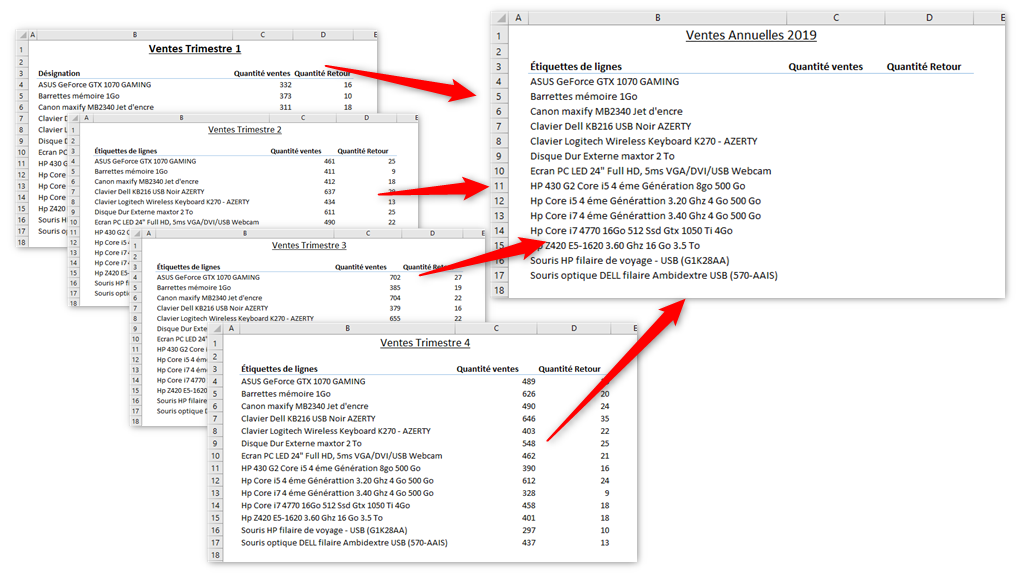1018x574 pixels.
Task: Select value 611 in Trimestre 2 sheet
Action: coord(330,212)
